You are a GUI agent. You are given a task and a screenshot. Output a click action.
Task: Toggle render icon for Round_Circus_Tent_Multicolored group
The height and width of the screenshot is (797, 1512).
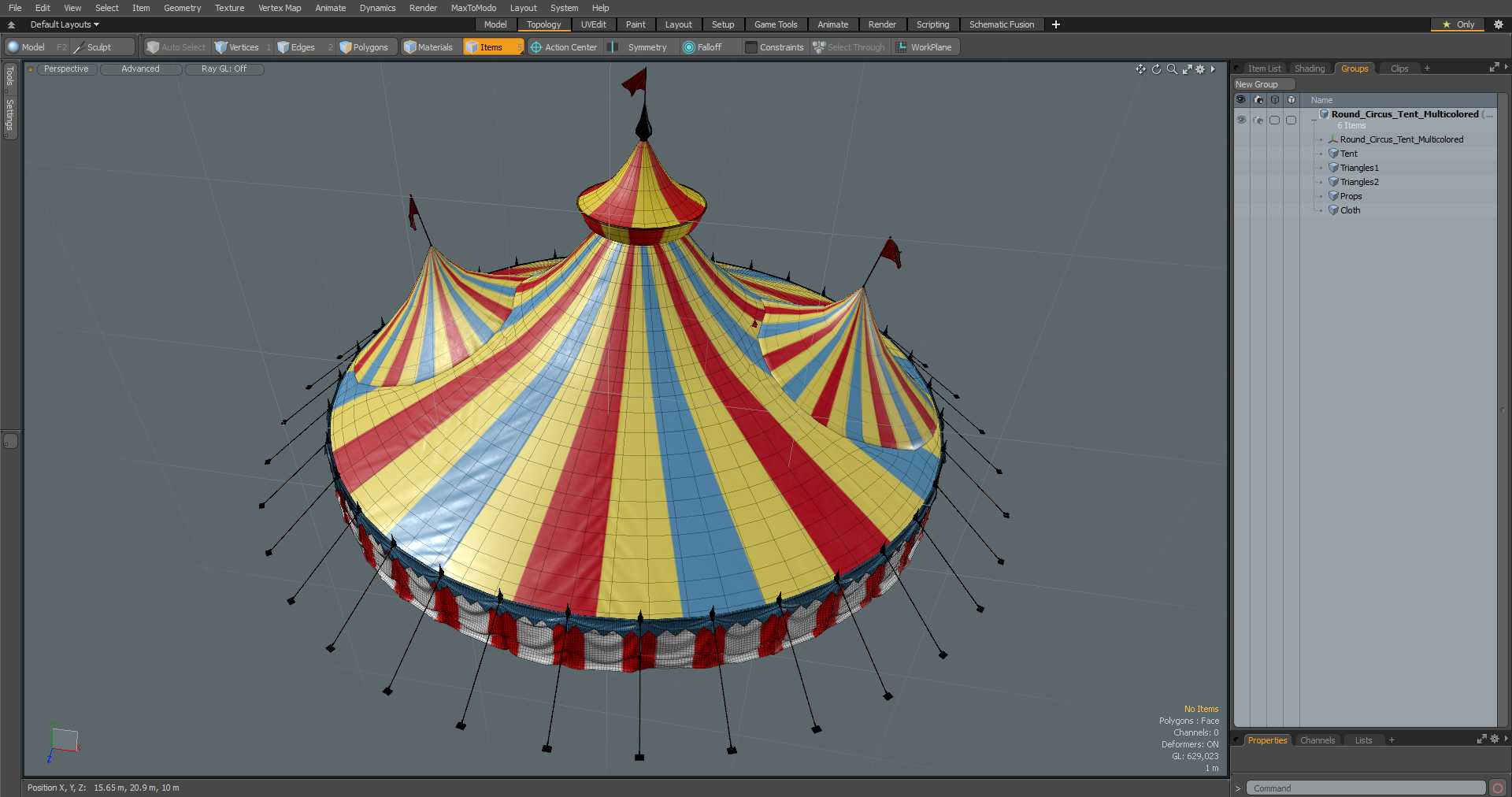pyautogui.click(x=1258, y=120)
